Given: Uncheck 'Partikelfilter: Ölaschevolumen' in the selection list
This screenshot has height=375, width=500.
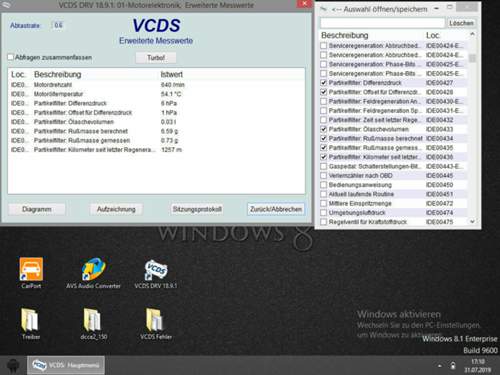Looking at the screenshot, I should [x=324, y=129].
